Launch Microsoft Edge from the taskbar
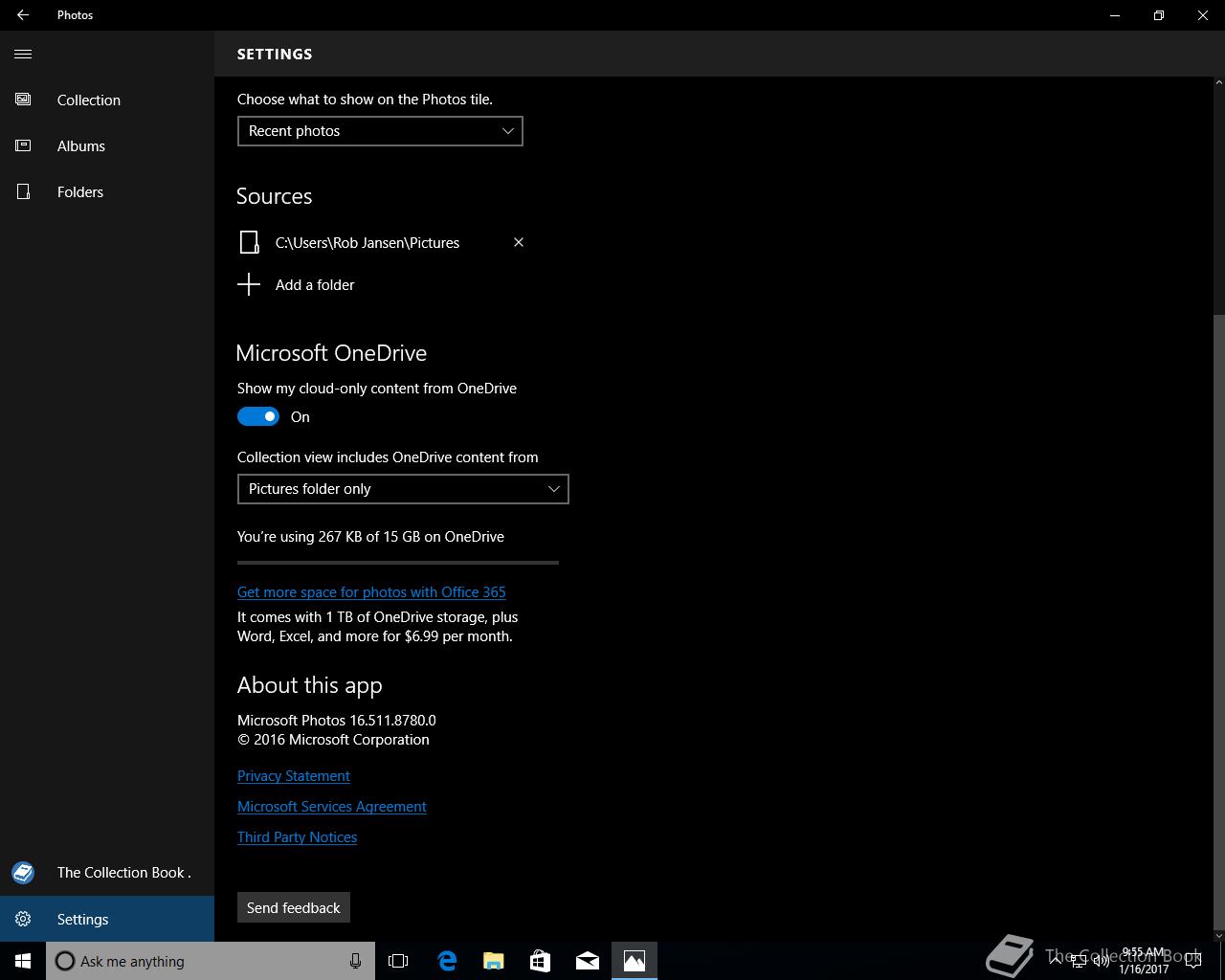This screenshot has height=980, width=1225. [447, 961]
